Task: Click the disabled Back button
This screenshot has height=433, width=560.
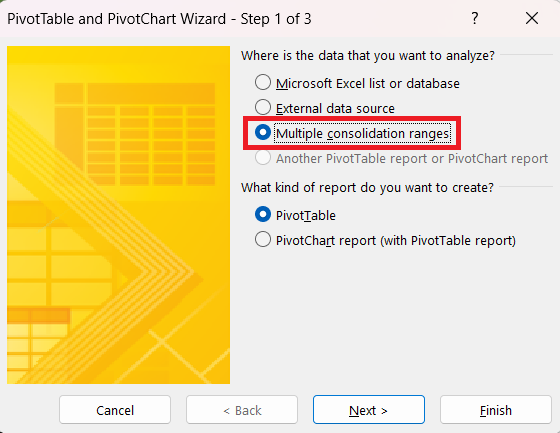Action: [x=242, y=410]
